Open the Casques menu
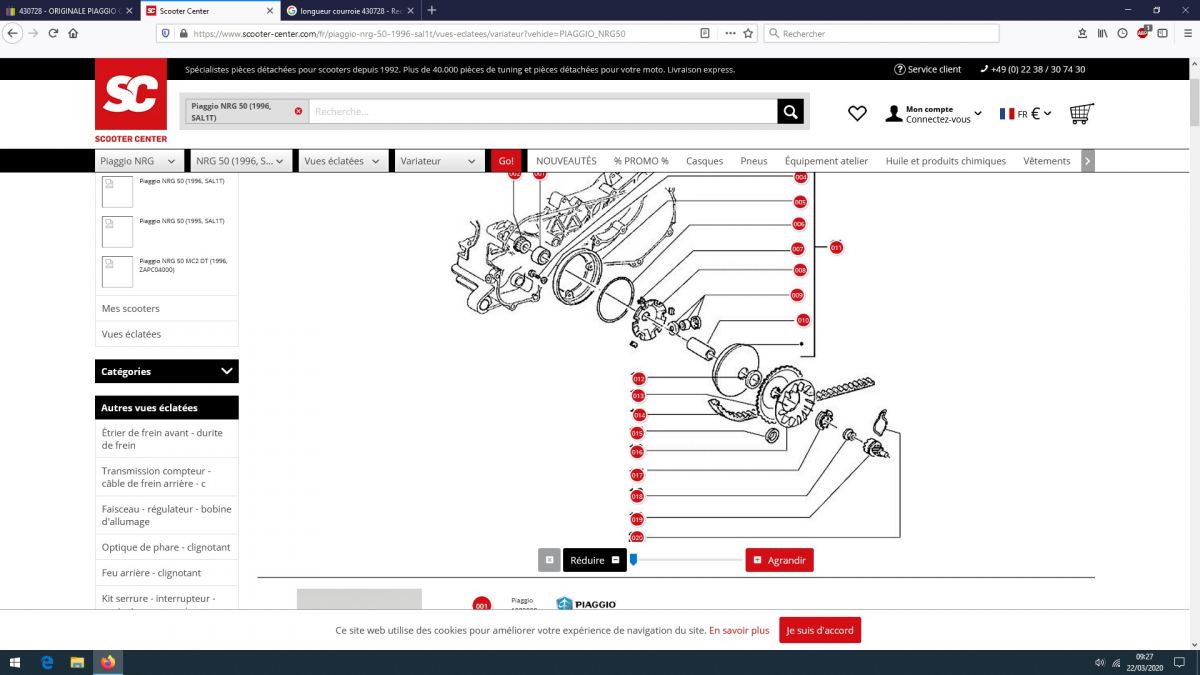The height and width of the screenshot is (675, 1200). click(704, 161)
